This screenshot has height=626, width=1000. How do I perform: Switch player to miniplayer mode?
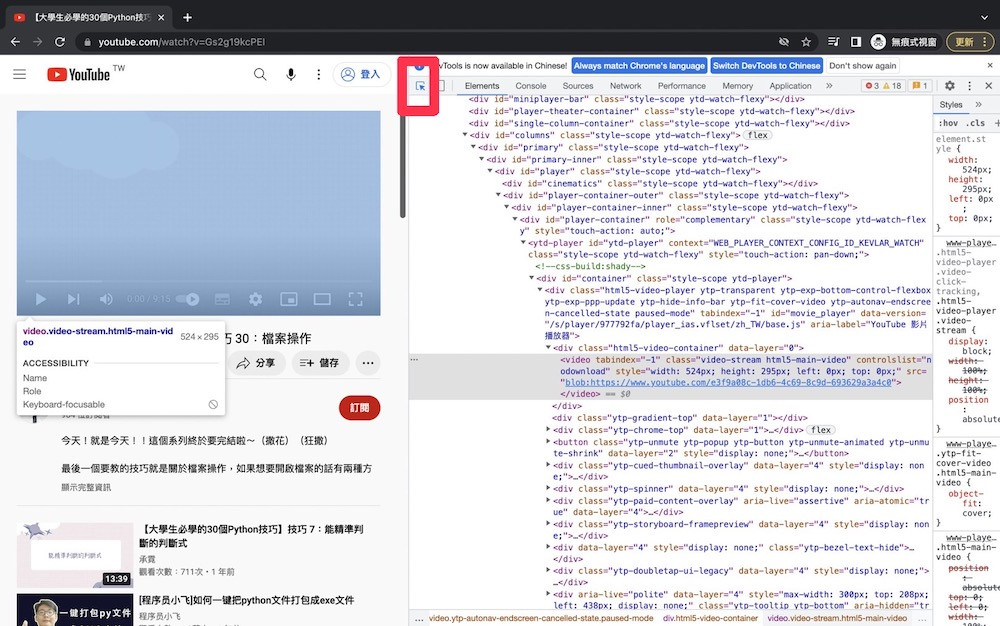click(x=289, y=299)
